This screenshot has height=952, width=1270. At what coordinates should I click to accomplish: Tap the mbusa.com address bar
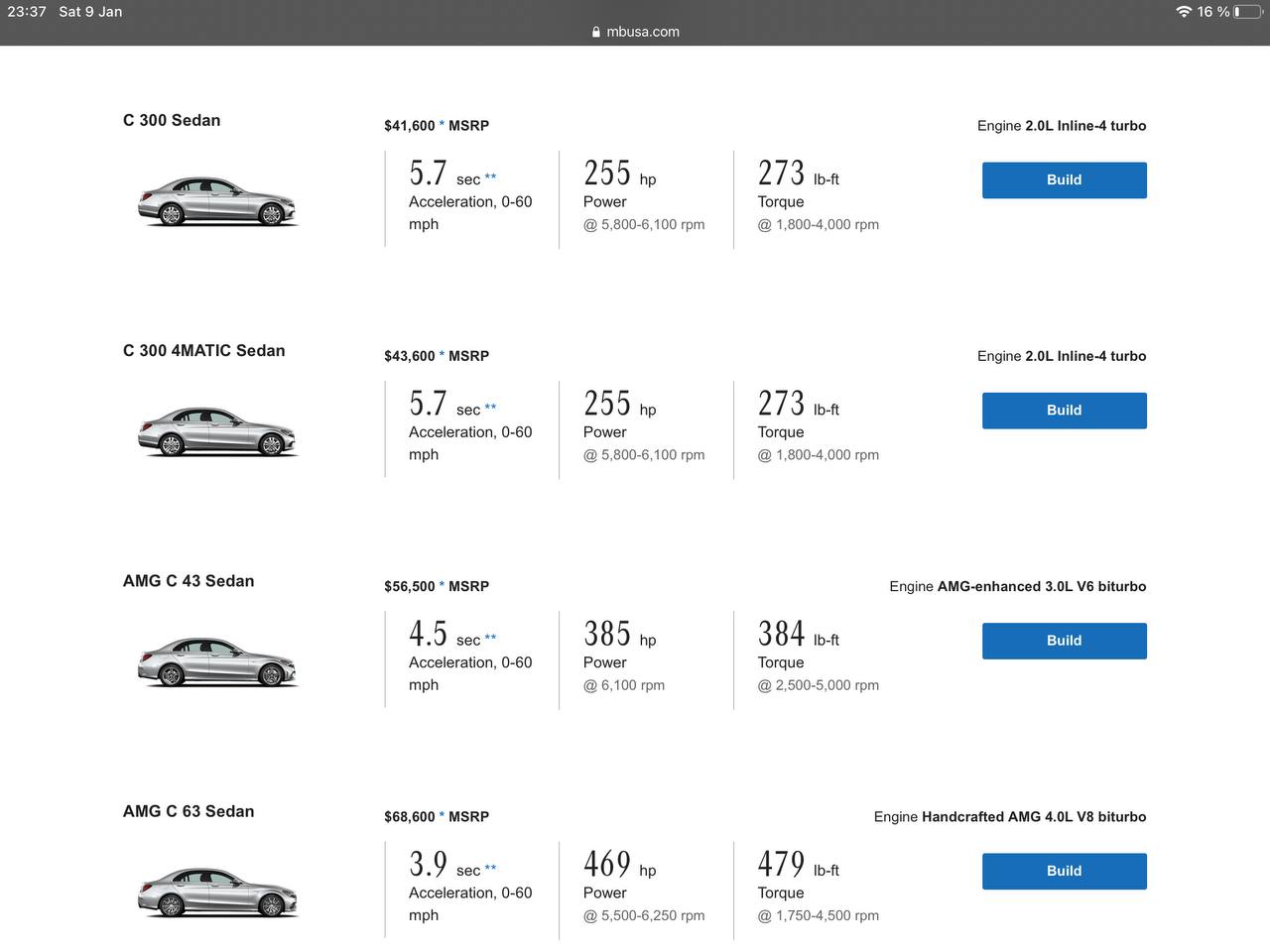[x=635, y=32]
